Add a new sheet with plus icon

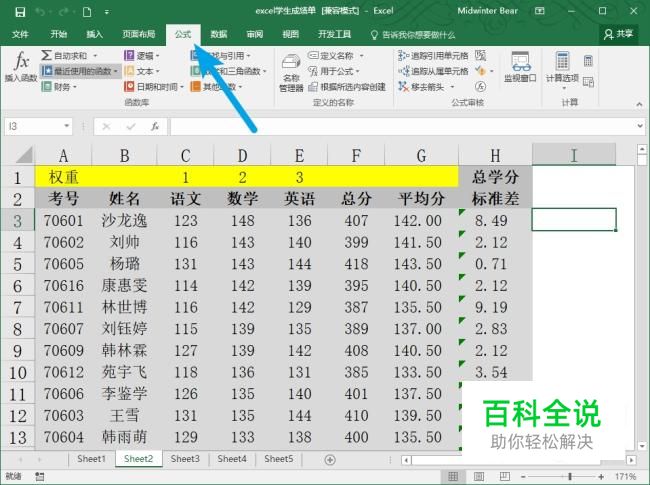coord(330,460)
